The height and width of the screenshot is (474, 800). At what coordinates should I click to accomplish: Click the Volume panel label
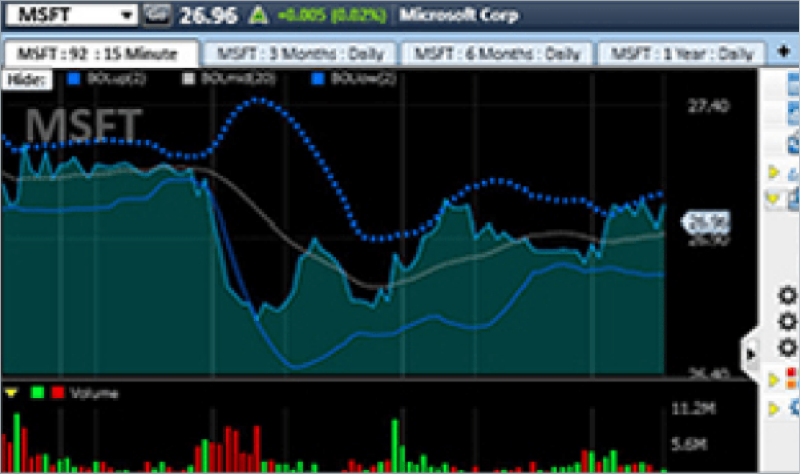click(x=94, y=393)
